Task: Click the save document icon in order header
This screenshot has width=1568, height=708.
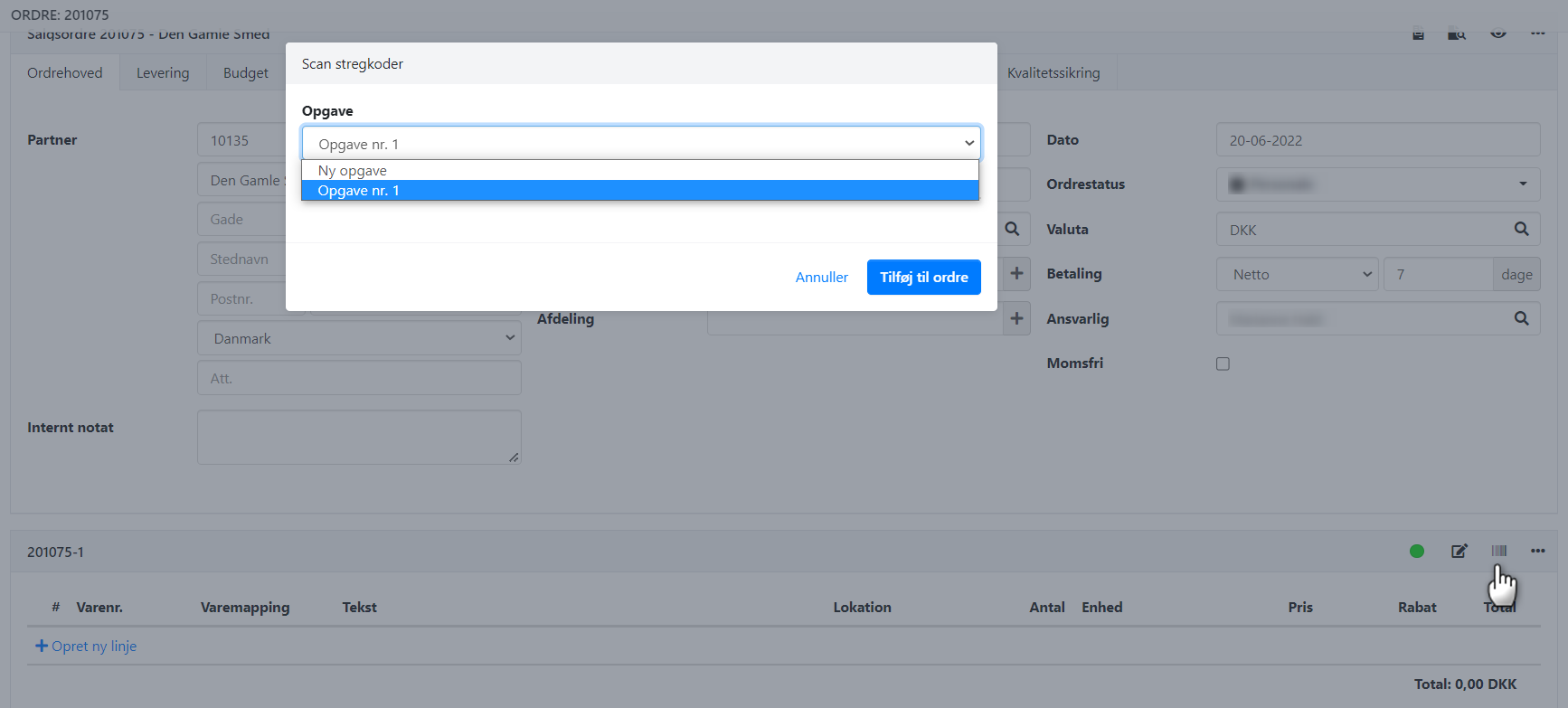Action: (1418, 34)
